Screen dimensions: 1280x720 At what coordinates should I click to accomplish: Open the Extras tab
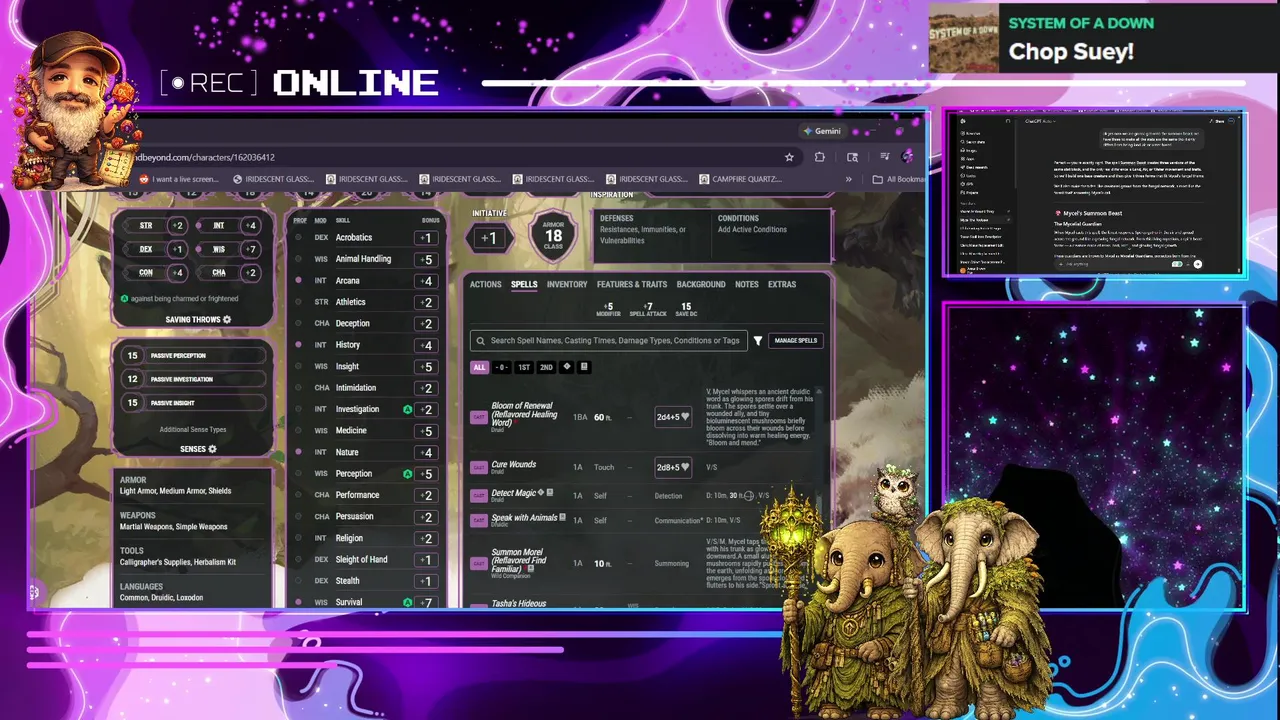coord(782,285)
